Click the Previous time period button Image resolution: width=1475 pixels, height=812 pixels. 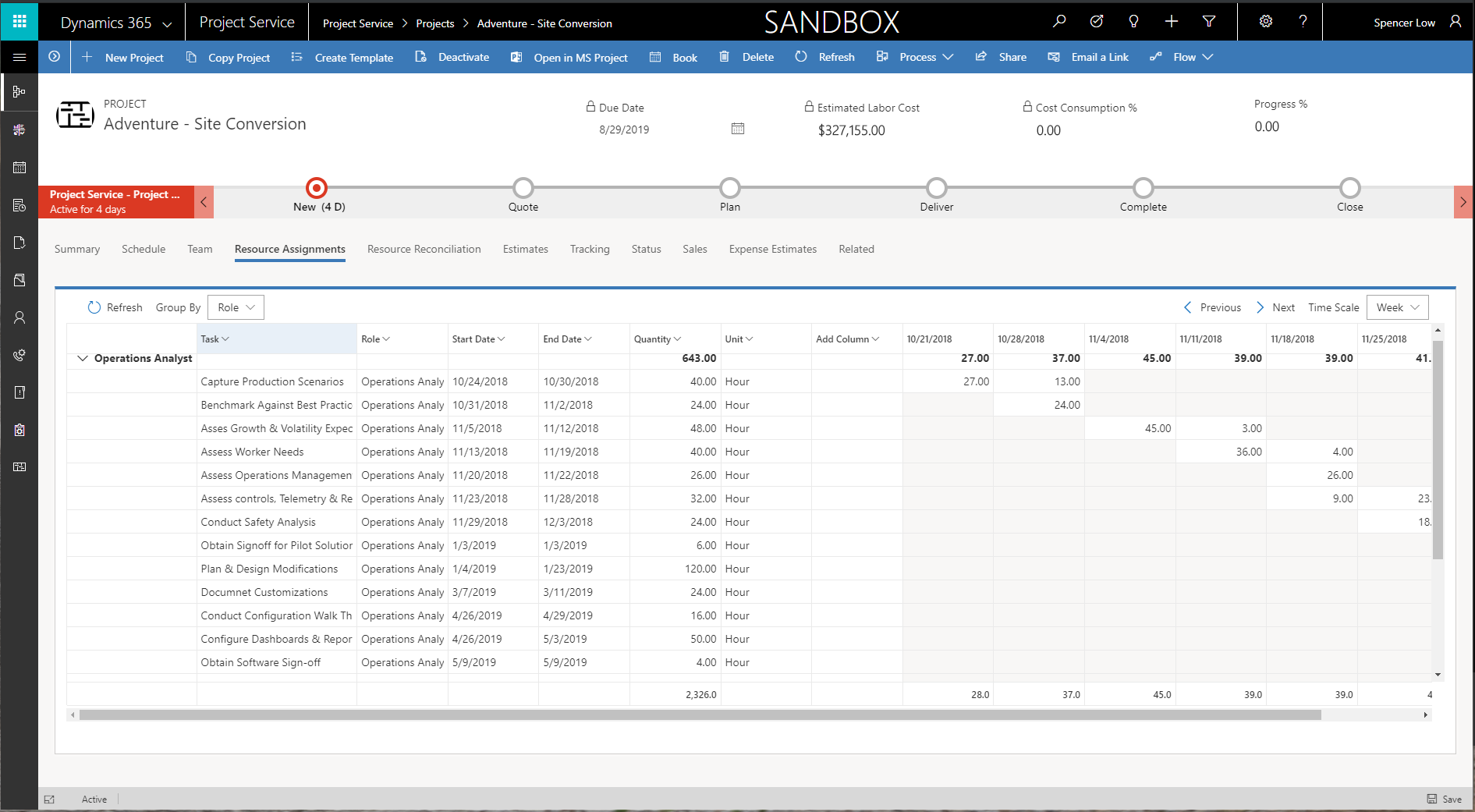click(x=1212, y=307)
